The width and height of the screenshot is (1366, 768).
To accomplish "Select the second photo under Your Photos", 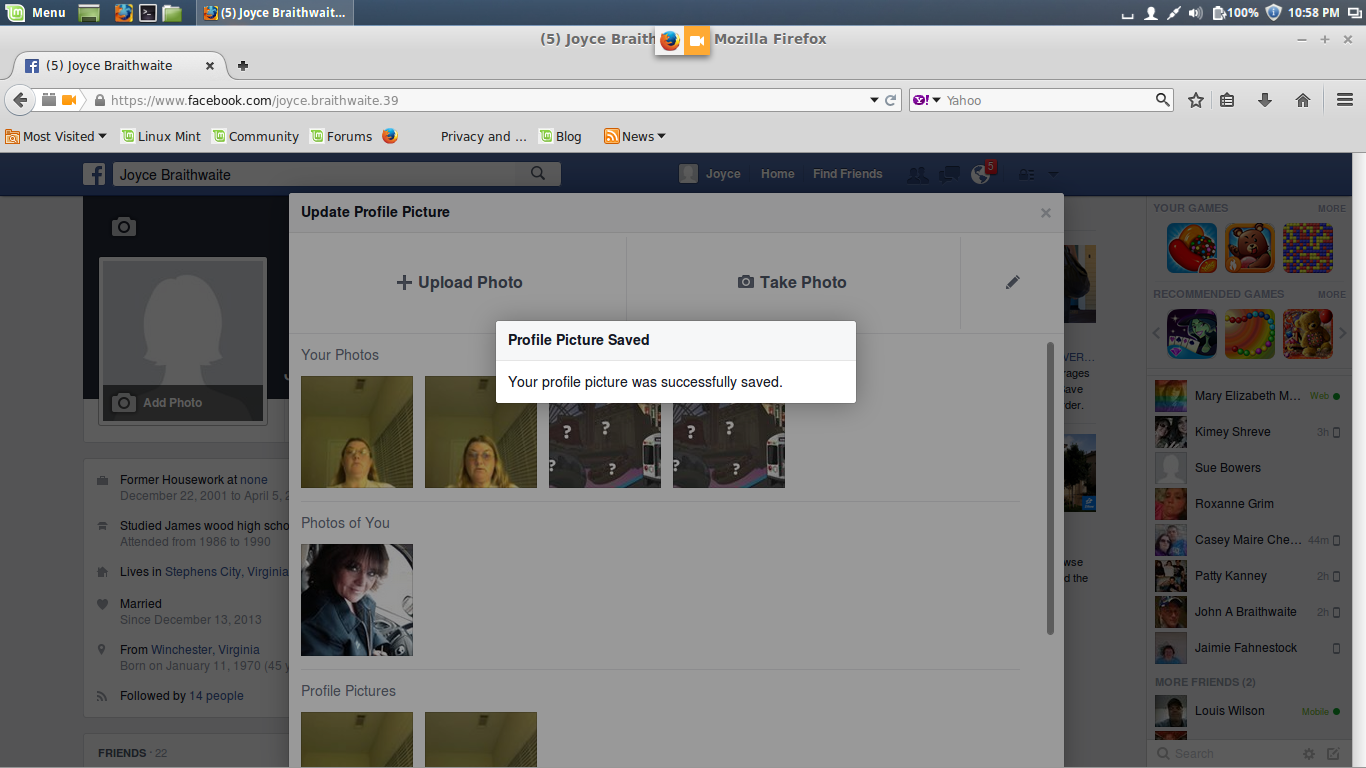I will 481,432.
